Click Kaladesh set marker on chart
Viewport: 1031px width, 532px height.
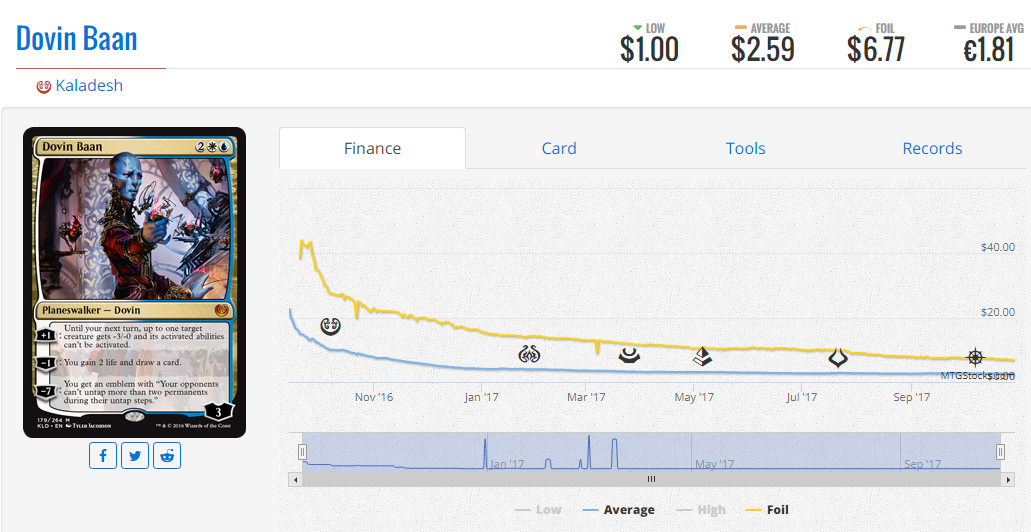coord(330,325)
